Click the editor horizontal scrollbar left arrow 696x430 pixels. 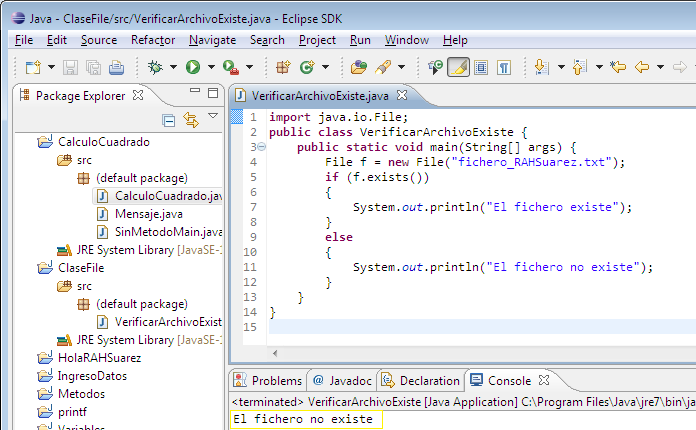click(x=275, y=353)
